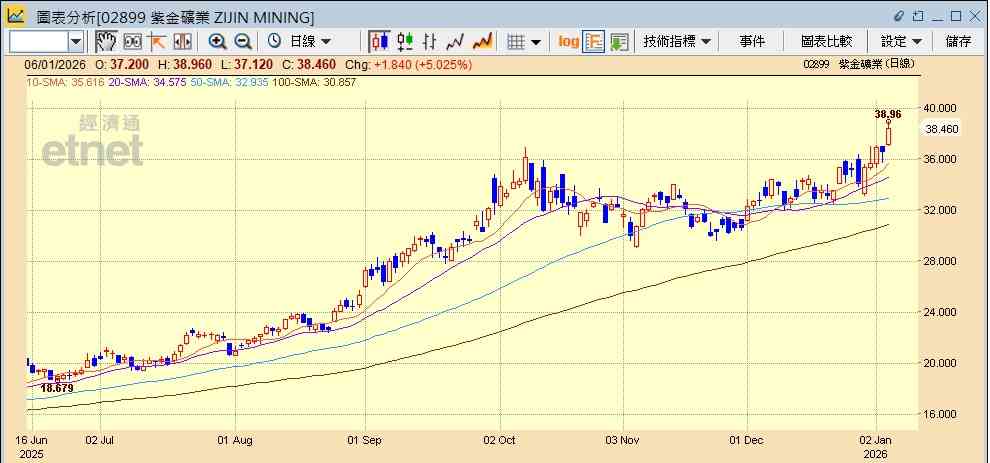Viewport: 990px width, 463px height.
Task: Click the 10-SMA: 35.616 label
Action: point(64,83)
